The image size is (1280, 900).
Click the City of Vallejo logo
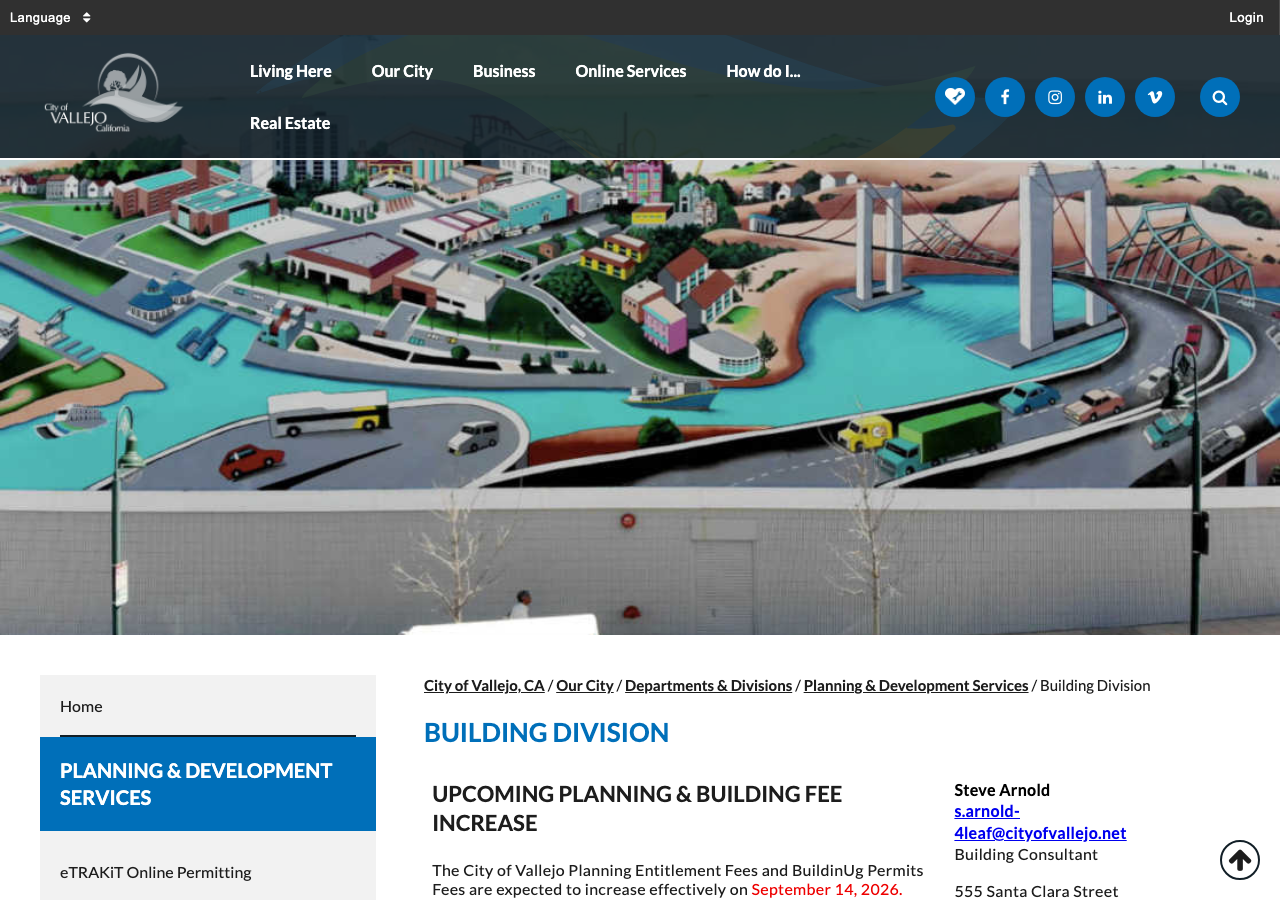pyautogui.click(x=113, y=94)
